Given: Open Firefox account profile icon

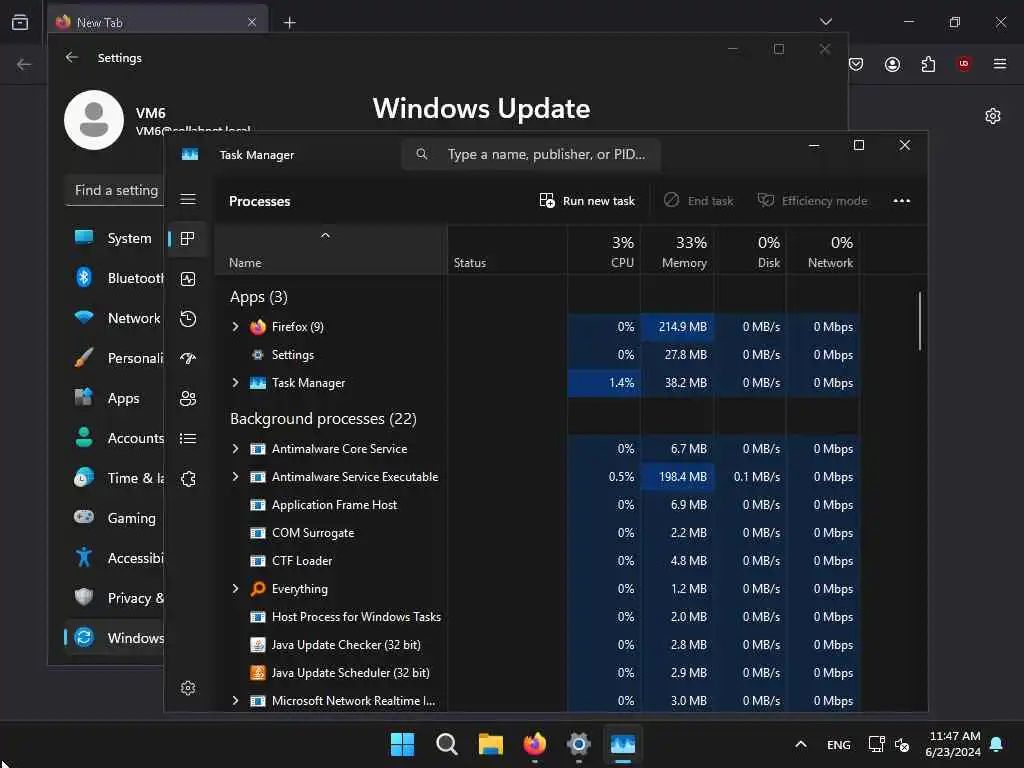Looking at the screenshot, I should (892, 64).
